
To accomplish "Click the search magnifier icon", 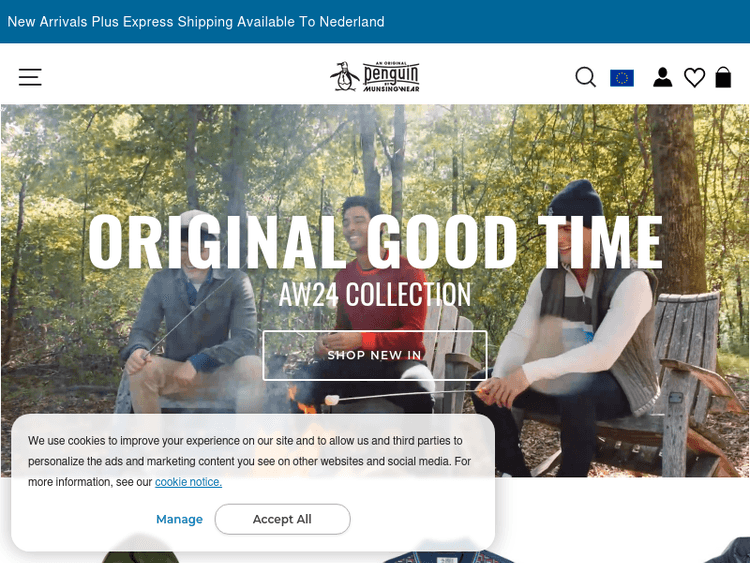I will 585,77.
